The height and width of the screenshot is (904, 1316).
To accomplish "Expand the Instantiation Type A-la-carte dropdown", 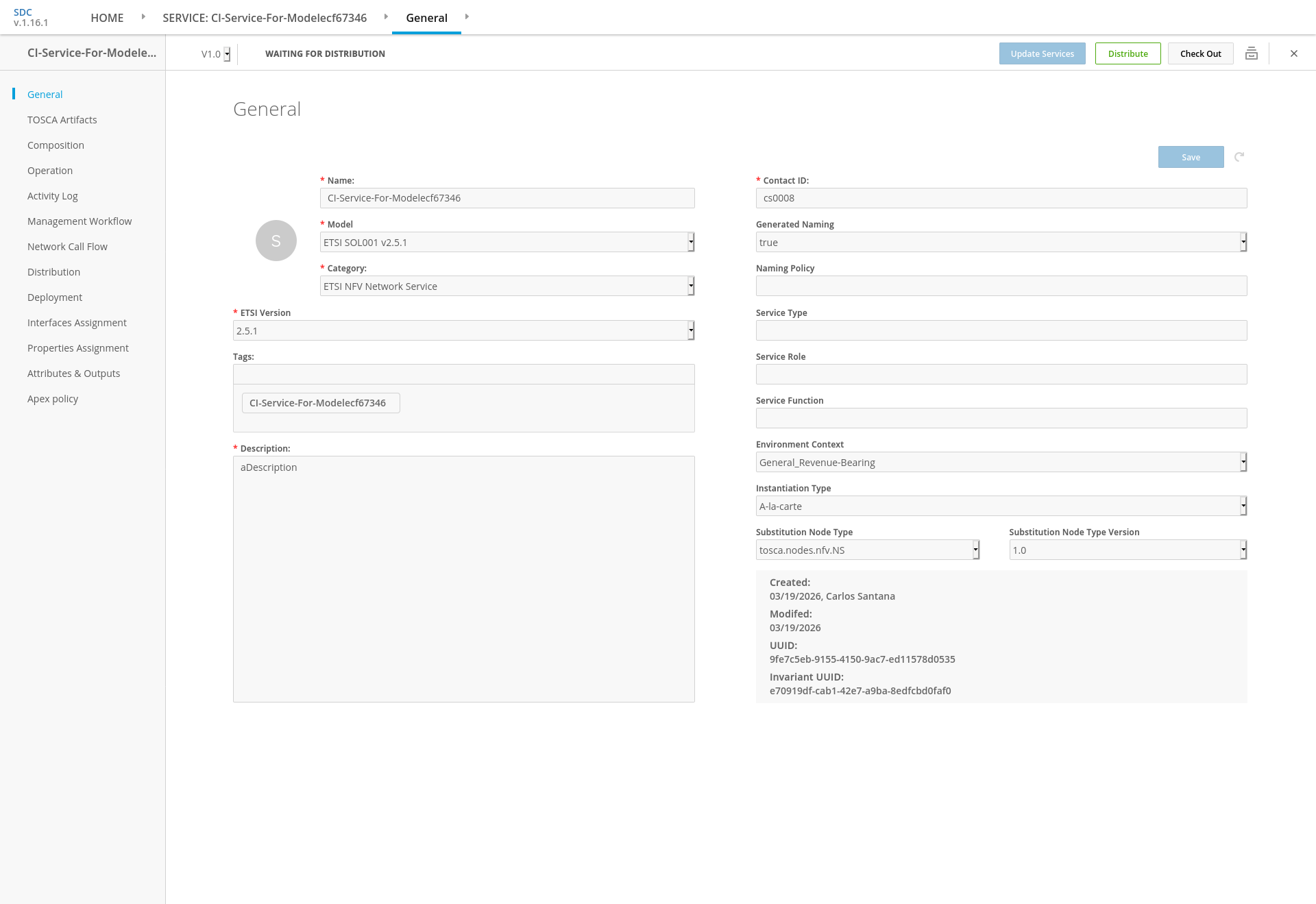I will click(x=1001, y=506).
